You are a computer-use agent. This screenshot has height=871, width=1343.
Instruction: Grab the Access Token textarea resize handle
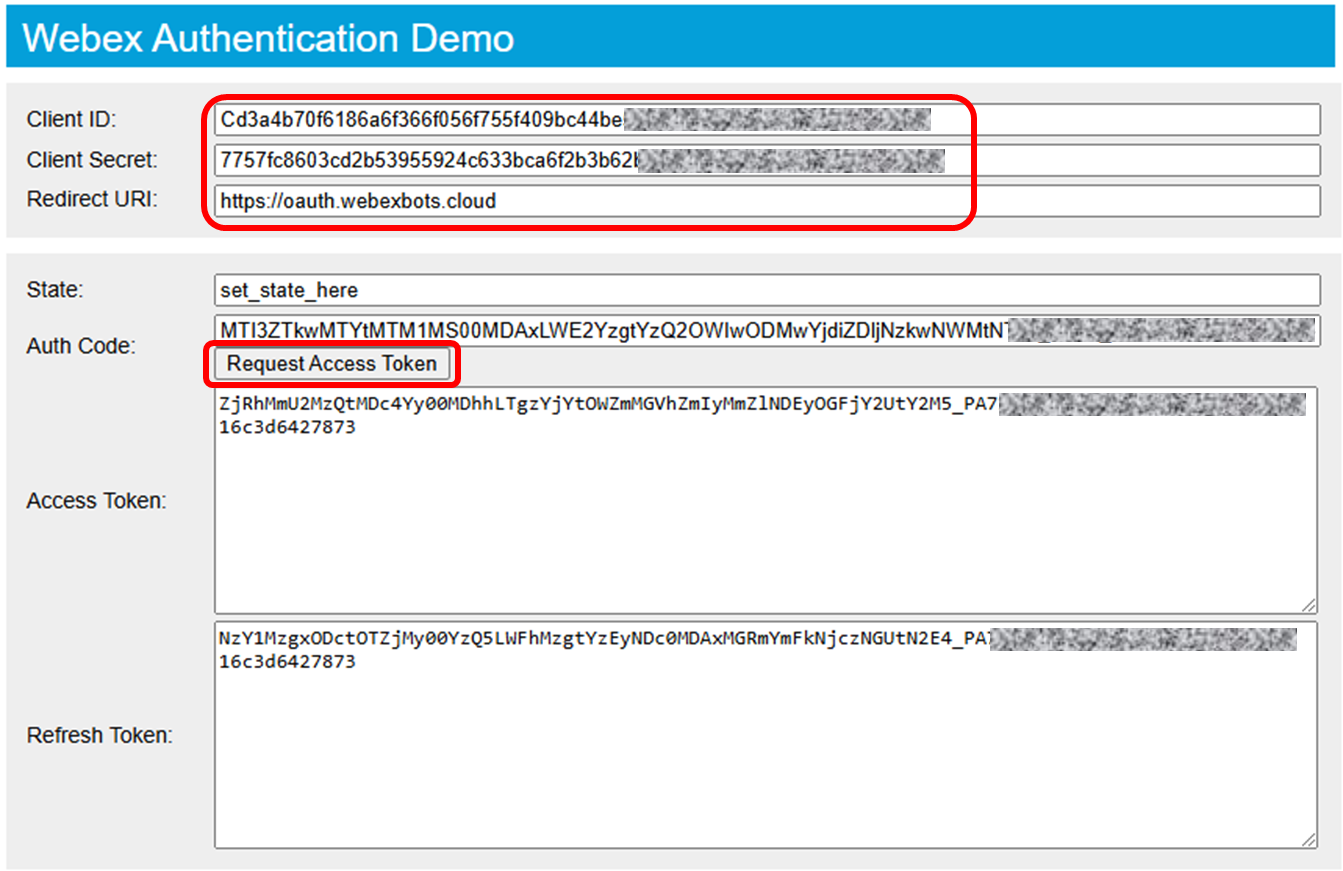1309,605
